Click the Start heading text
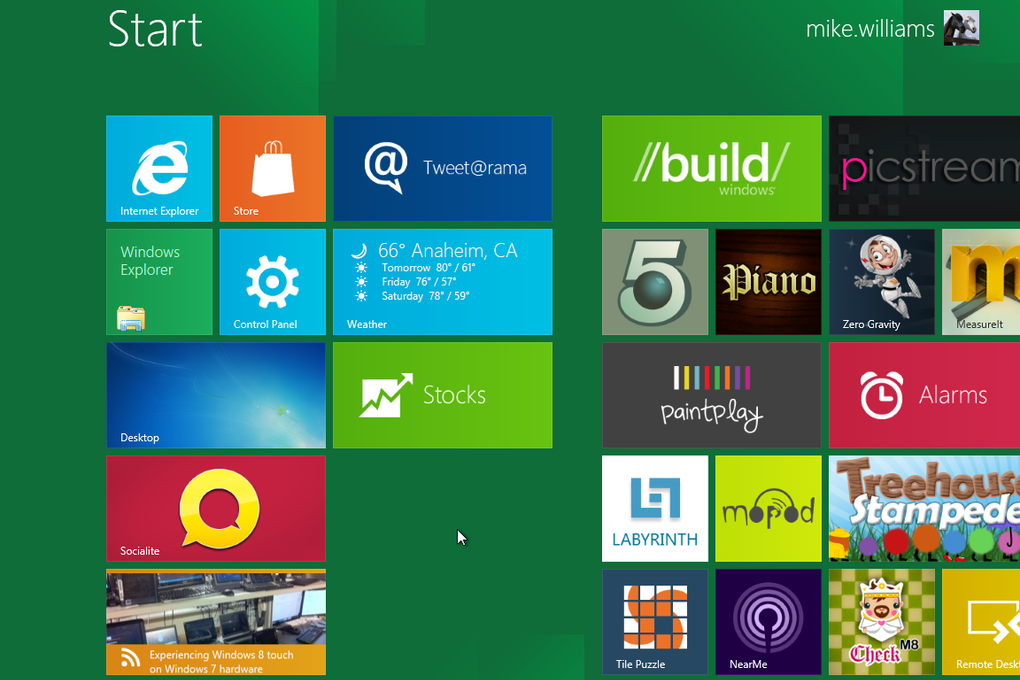This screenshot has height=680, width=1020. [x=155, y=29]
